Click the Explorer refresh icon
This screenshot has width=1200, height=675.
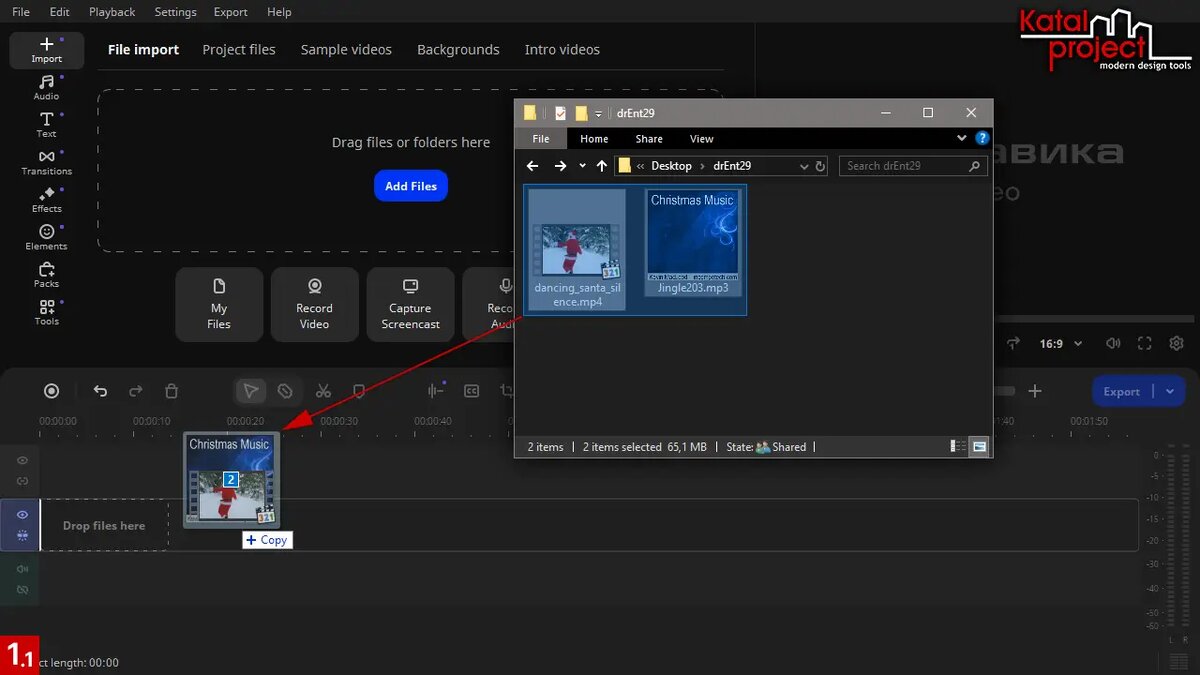[820, 166]
